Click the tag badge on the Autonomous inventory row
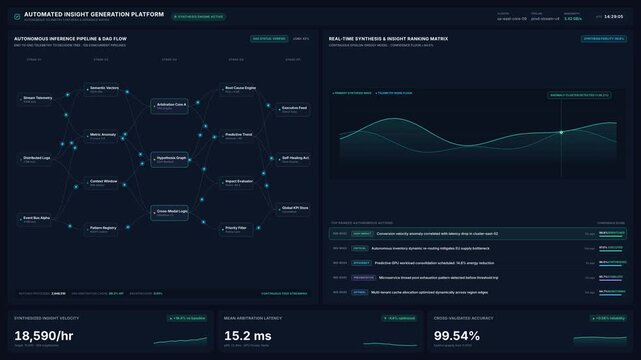Viewport: 641px width, 360px height. (x=360, y=248)
